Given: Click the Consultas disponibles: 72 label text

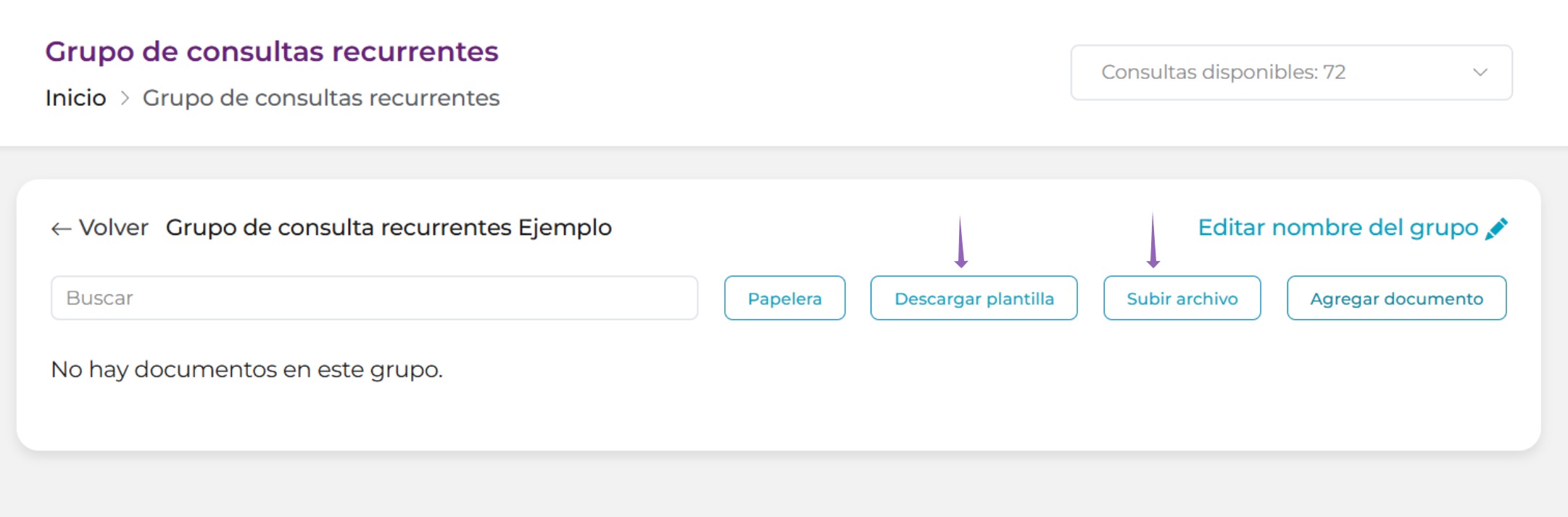Looking at the screenshot, I should pyautogui.click(x=1224, y=73).
